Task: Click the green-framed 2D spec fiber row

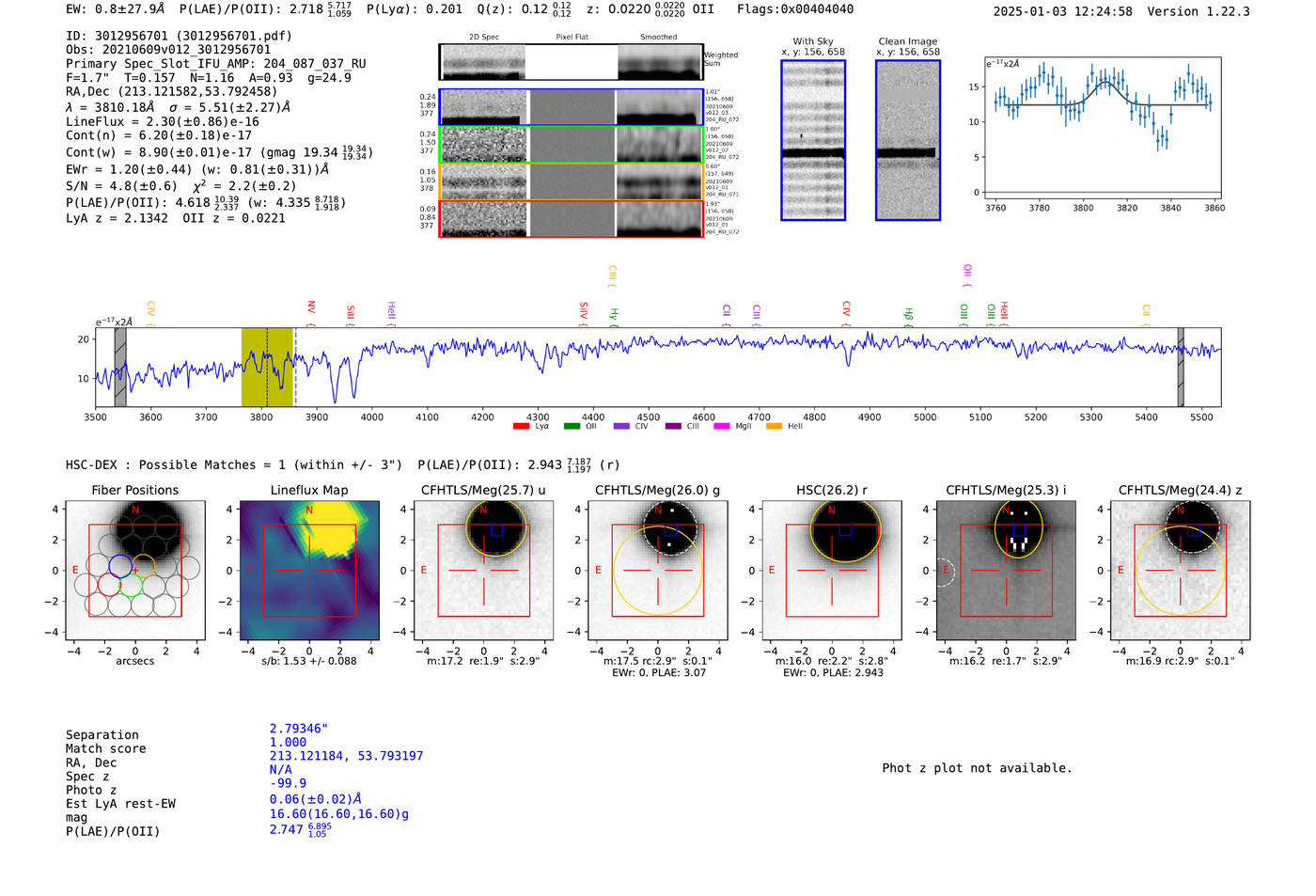Action: 571,144
